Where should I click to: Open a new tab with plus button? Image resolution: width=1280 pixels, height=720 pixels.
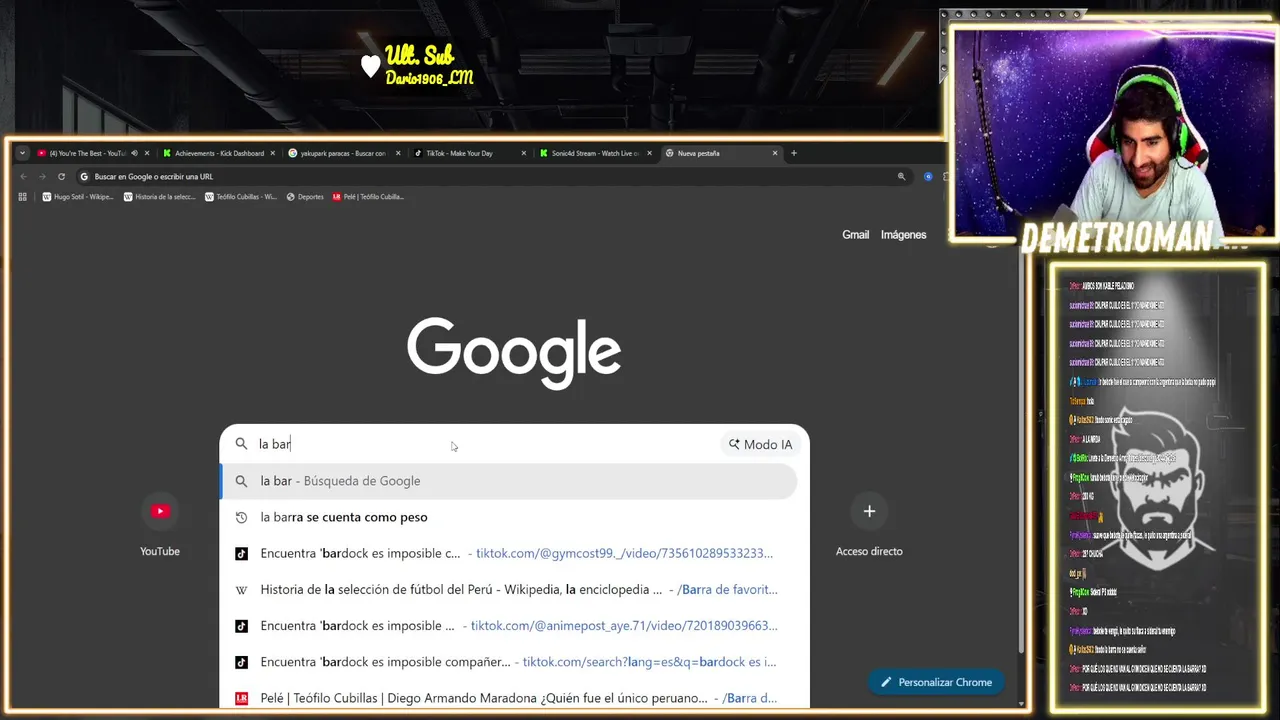pos(794,153)
